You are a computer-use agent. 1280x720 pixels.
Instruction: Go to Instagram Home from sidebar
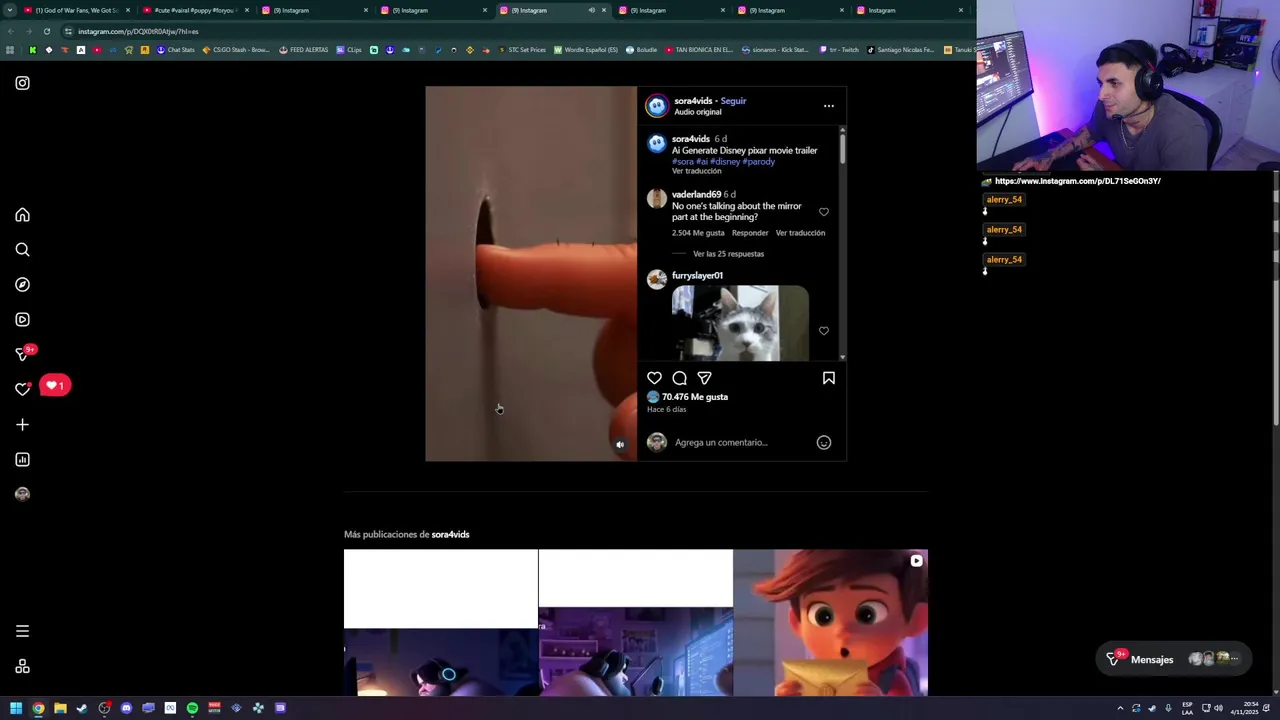[22, 215]
